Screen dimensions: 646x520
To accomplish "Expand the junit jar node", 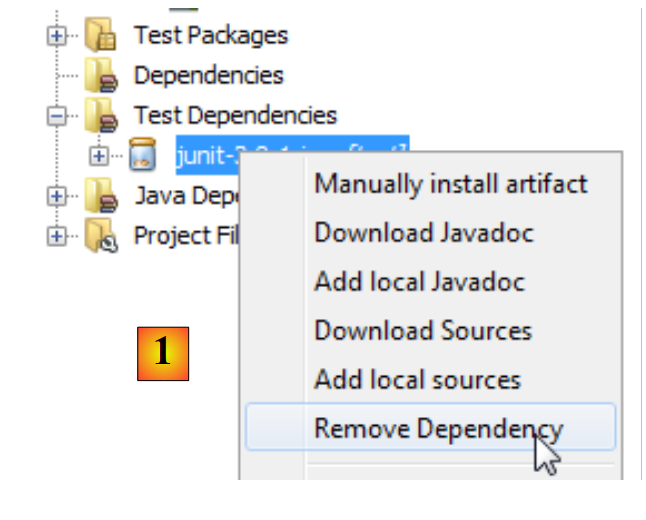I will pyautogui.click(x=98, y=156).
